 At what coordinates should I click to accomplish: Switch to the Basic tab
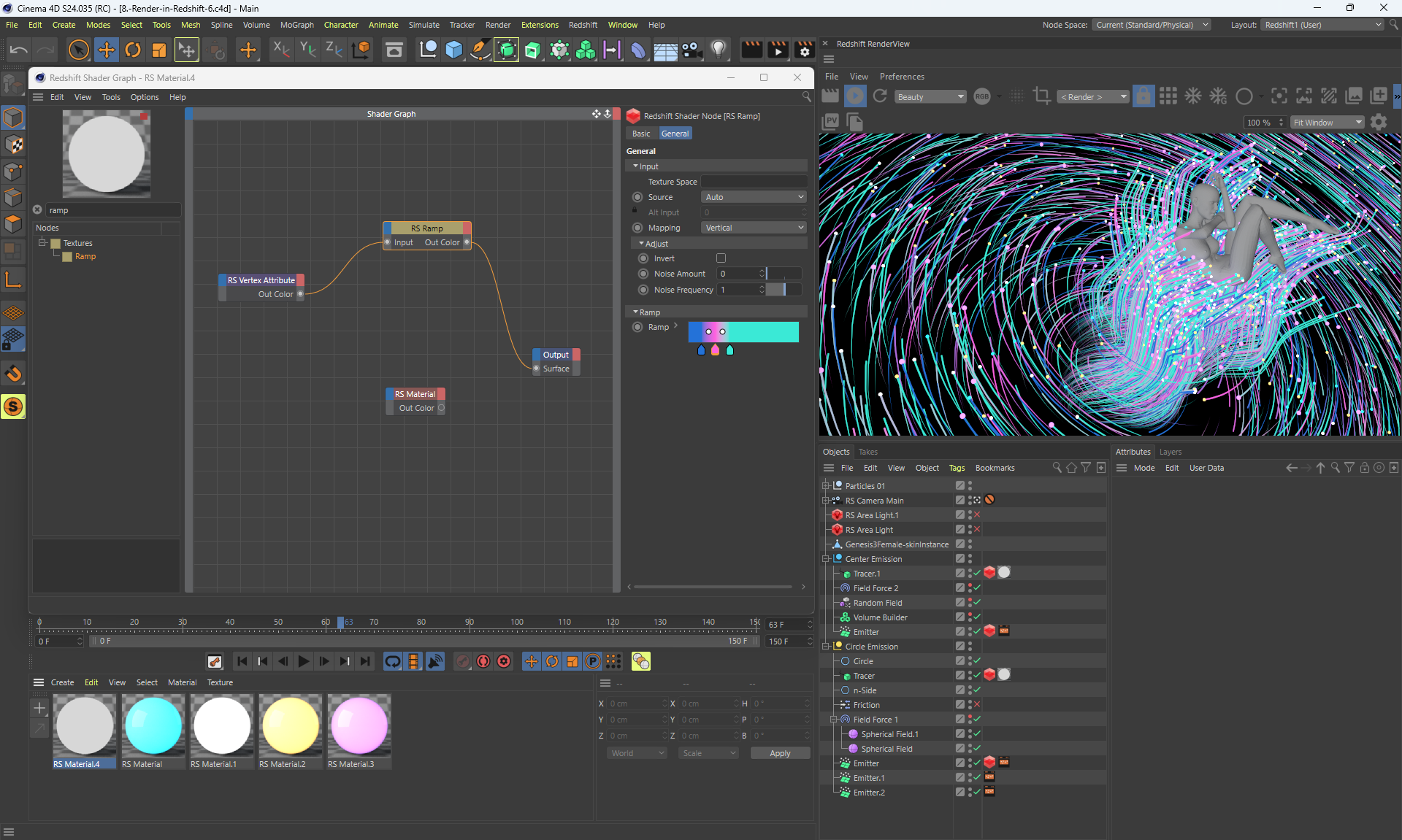641,134
